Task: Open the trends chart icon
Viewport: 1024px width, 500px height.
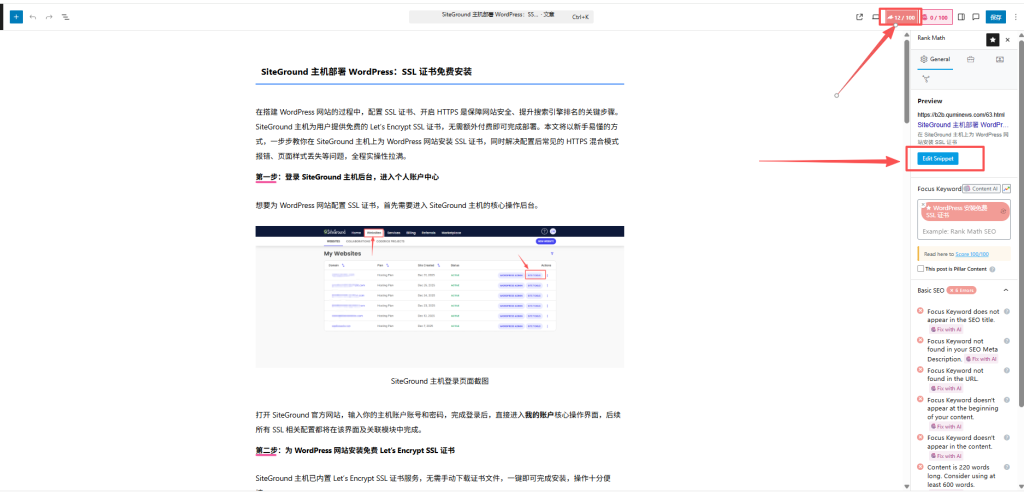Action: pos(1006,189)
